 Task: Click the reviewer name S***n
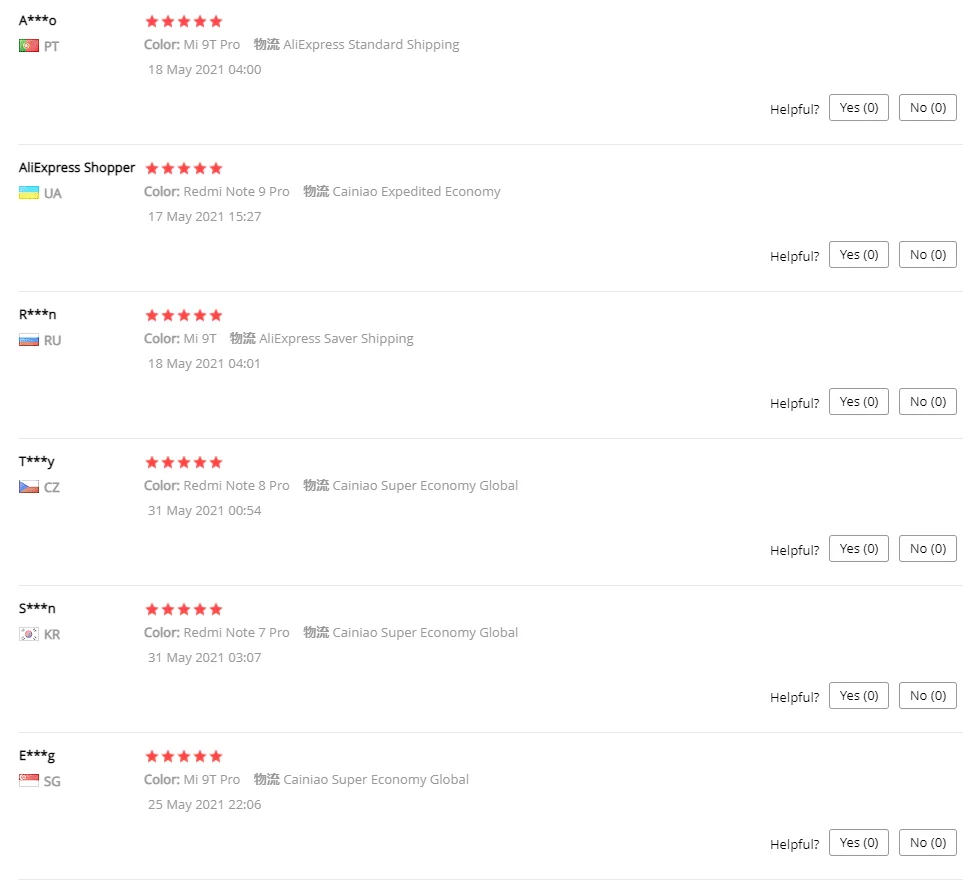pos(38,609)
